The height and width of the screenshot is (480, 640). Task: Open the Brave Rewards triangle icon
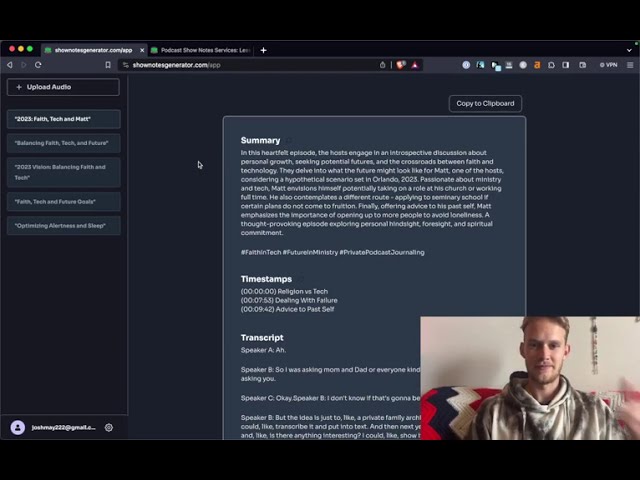tap(415, 65)
